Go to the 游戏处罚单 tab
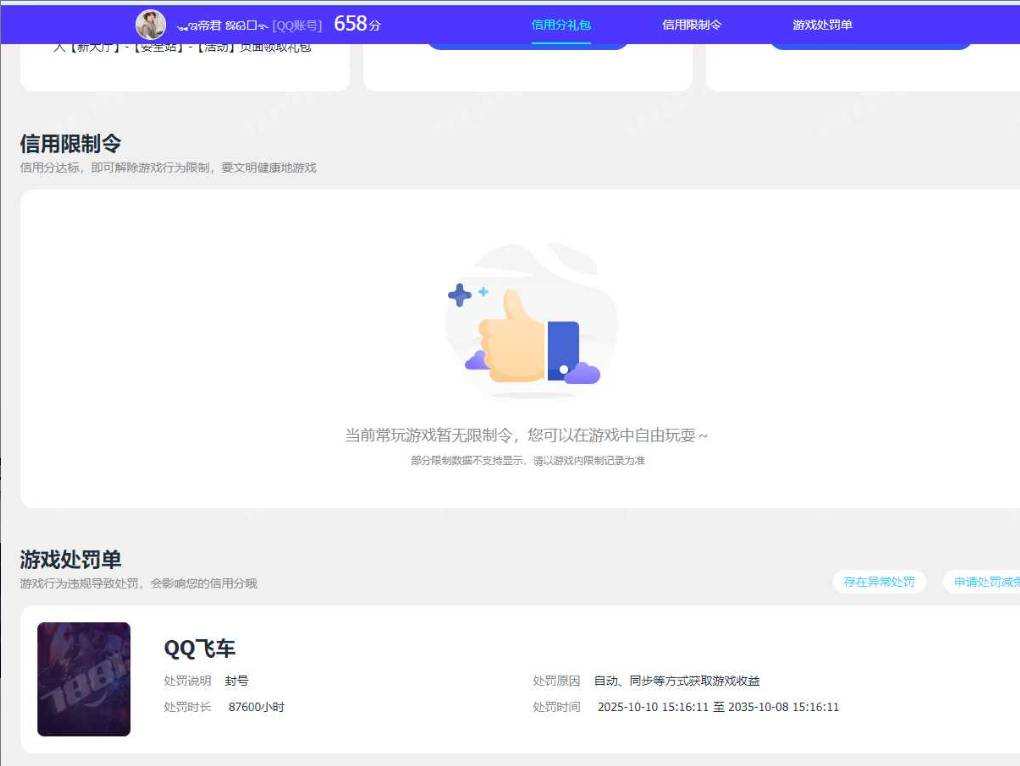The image size is (1020, 766). click(822, 25)
